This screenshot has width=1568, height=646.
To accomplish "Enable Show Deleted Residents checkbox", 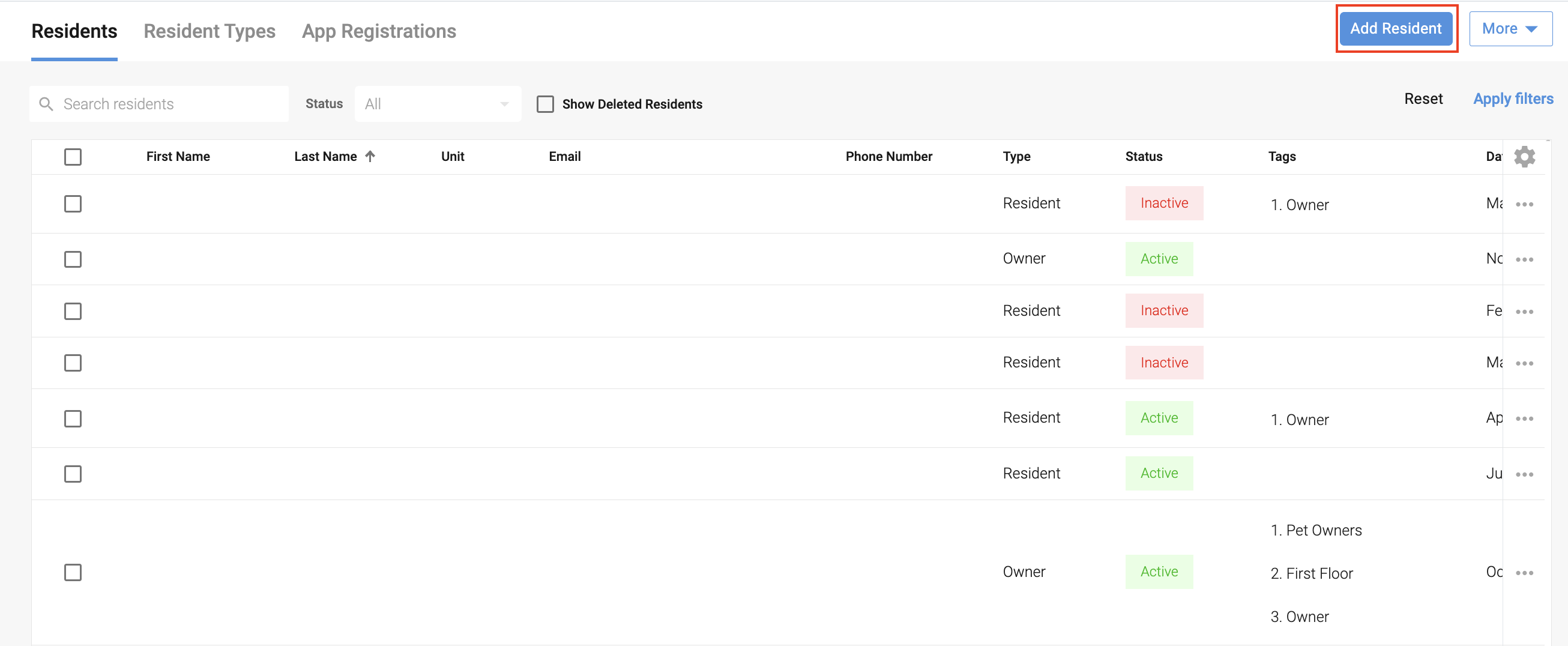I will 545,104.
